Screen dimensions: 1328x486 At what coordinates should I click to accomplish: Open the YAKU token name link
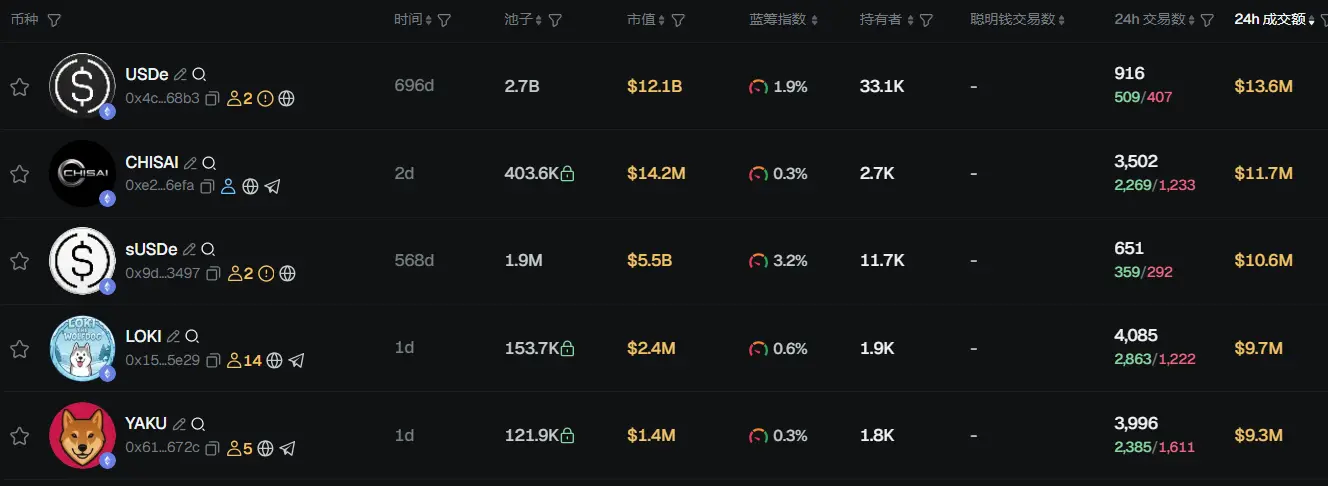tap(146, 424)
